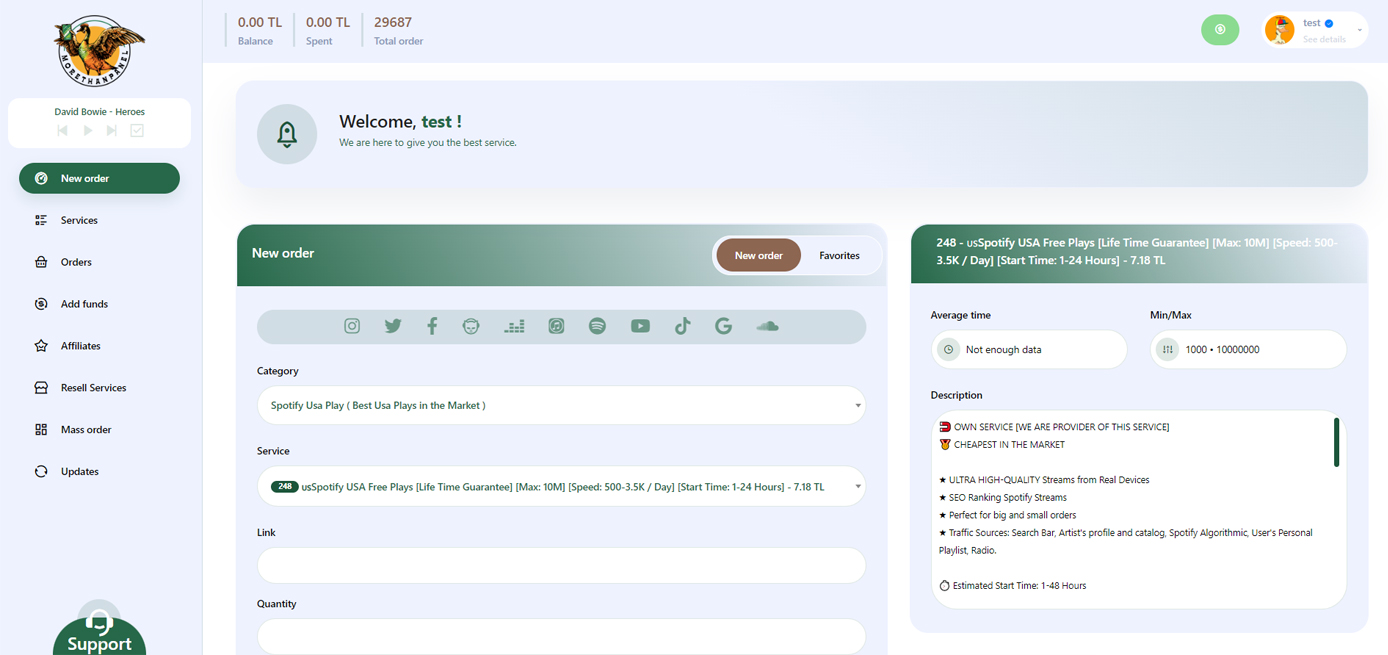Click the test user avatar picture

pos(1279,30)
